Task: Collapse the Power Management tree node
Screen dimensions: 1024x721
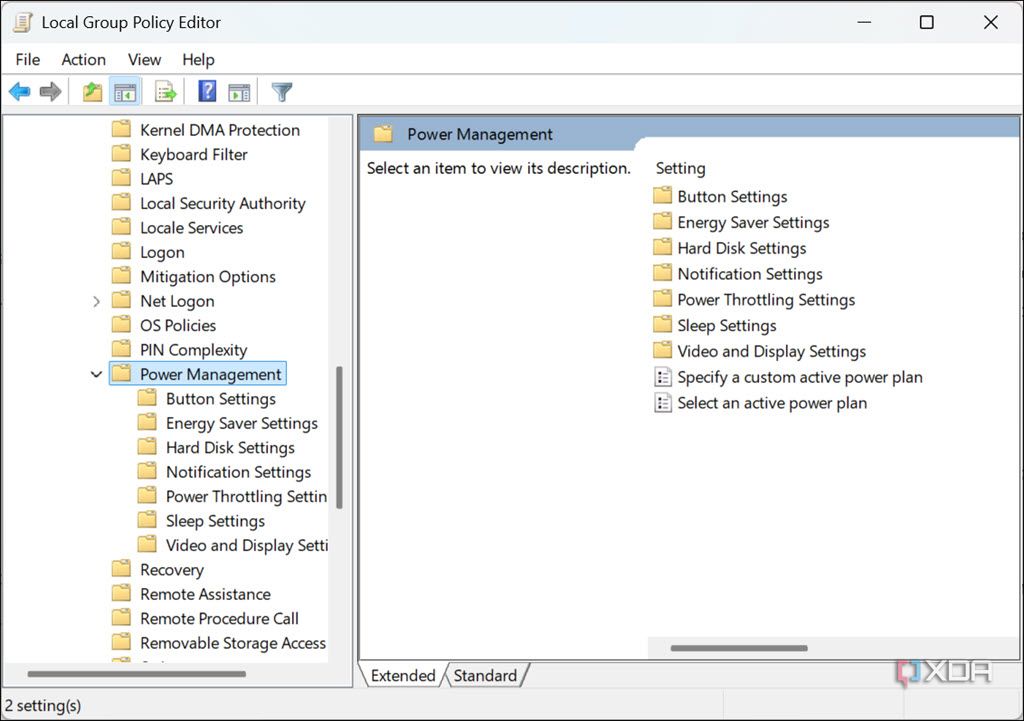Action: [96, 374]
